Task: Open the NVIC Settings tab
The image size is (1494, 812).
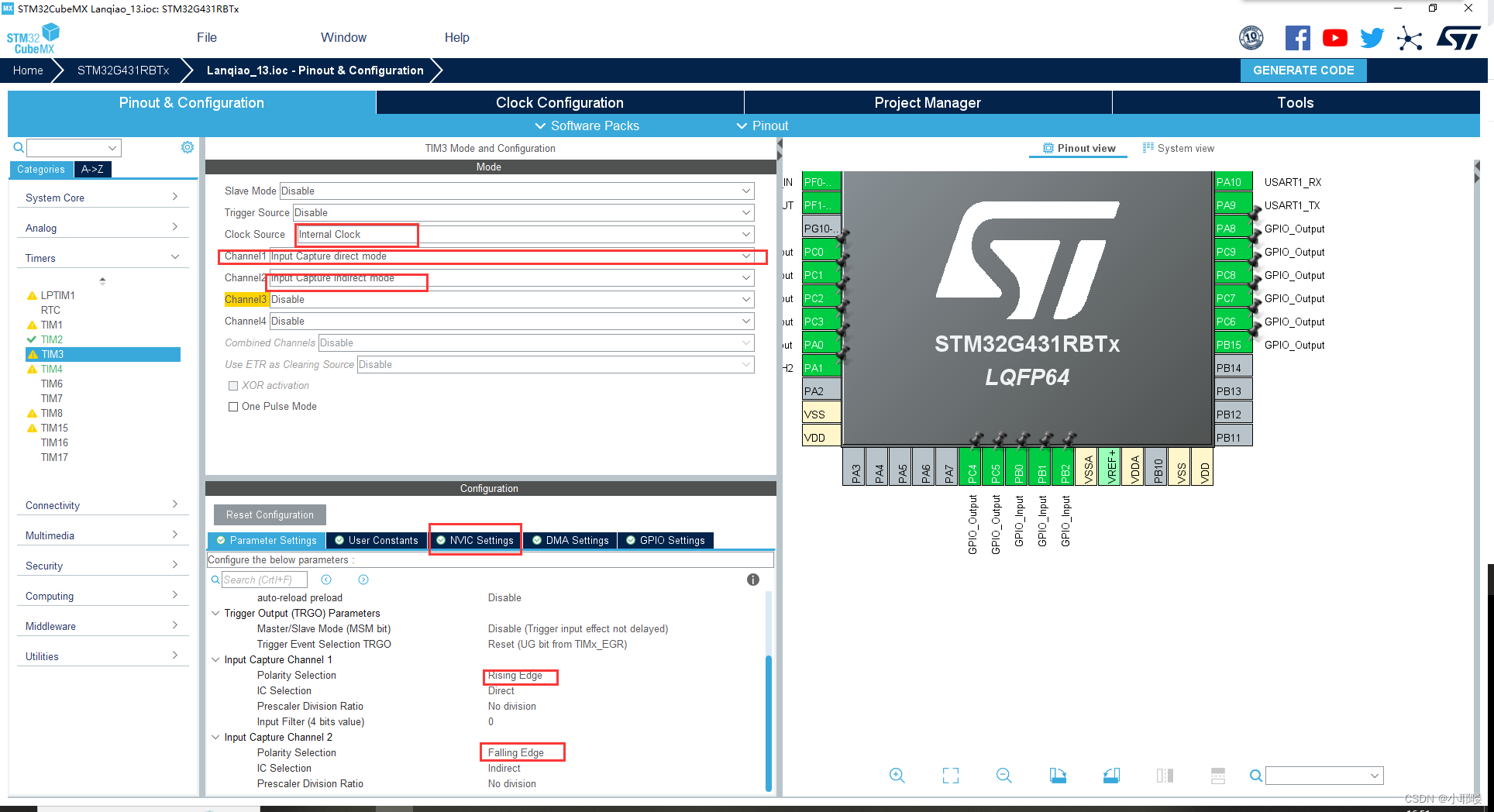Action: (x=475, y=540)
